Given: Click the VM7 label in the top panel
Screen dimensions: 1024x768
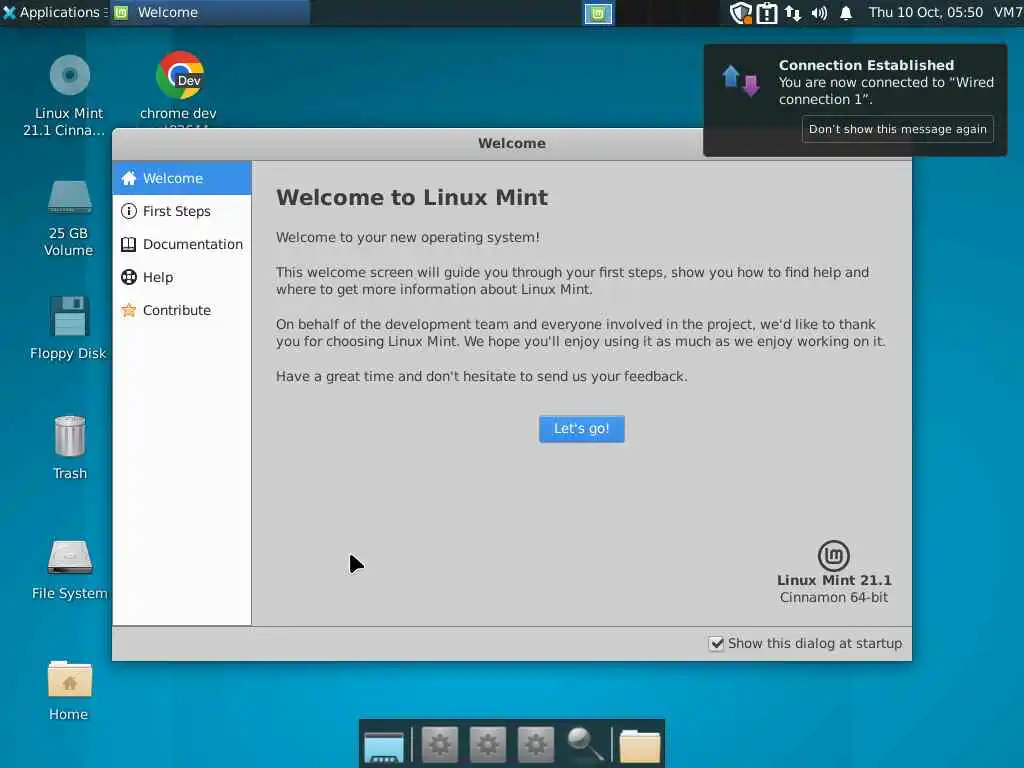Looking at the screenshot, I should (x=1008, y=12).
